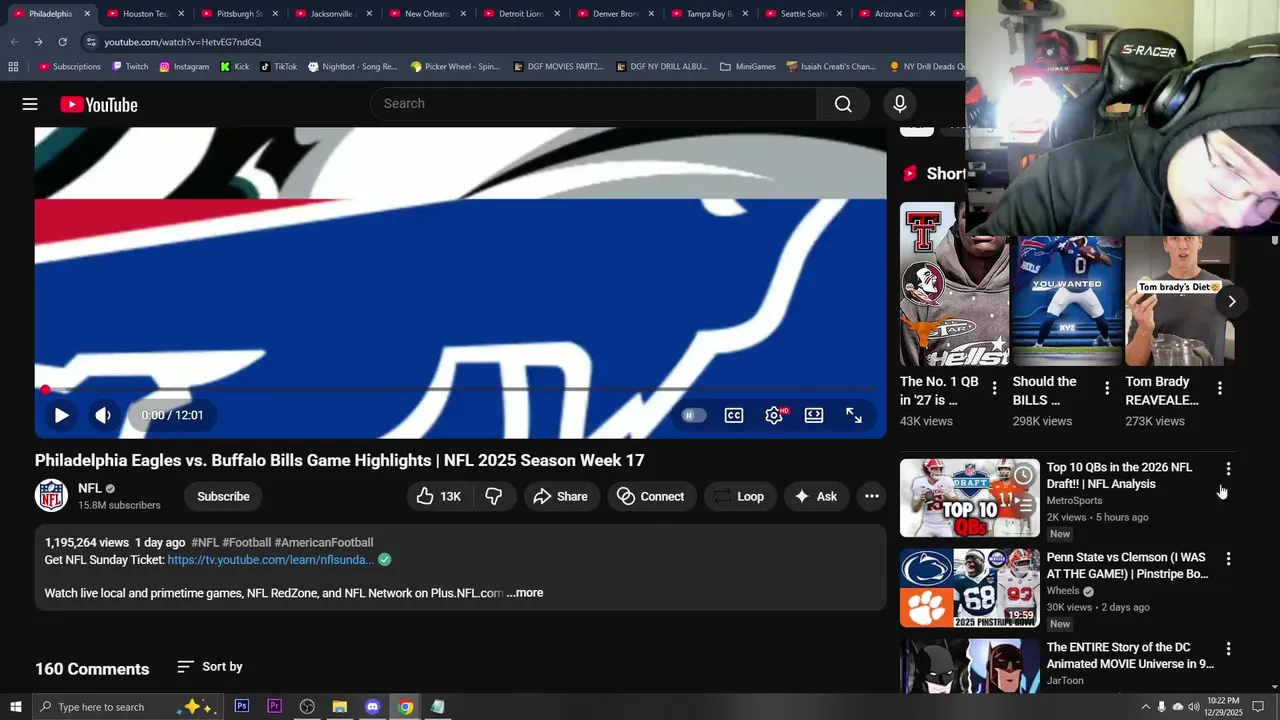
Task: Click the video progress bar
Action: [460, 390]
